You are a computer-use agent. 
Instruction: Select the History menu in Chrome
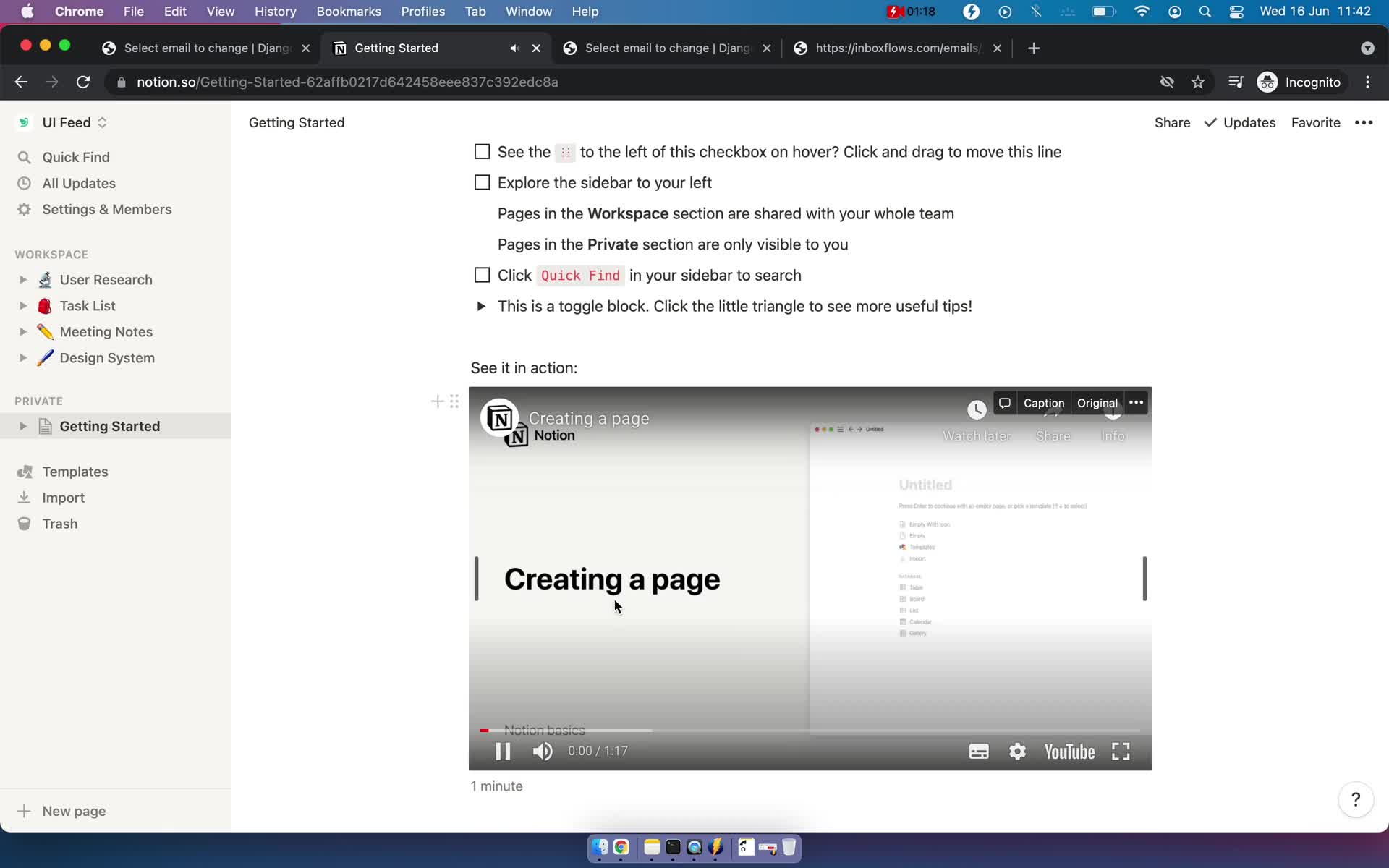[275, 11]
